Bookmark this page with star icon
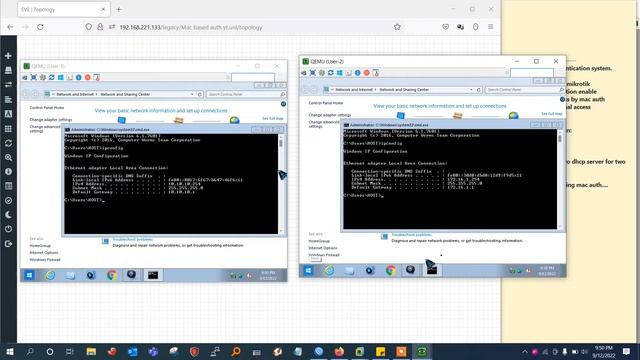640x360 pixels. click(x=397, y=27)
